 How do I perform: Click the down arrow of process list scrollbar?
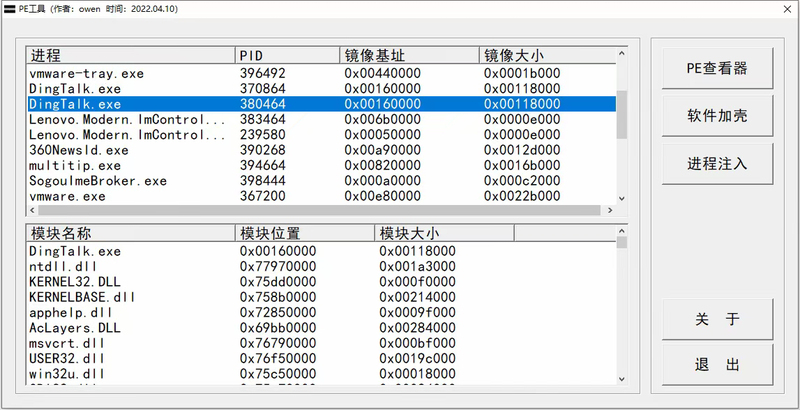point(621,198)
